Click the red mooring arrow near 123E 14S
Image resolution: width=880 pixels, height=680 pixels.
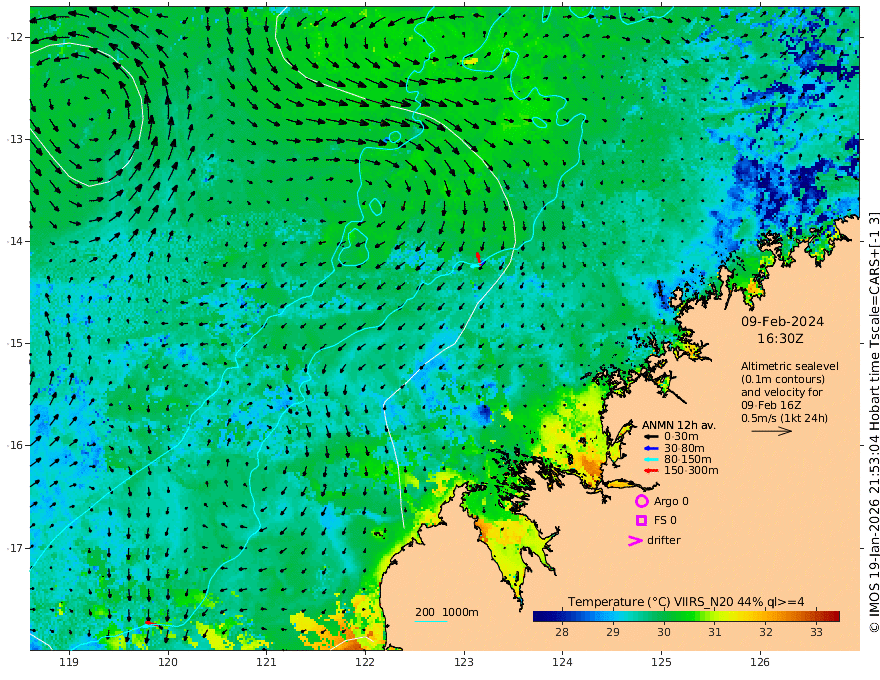click(x=478, y=258)
